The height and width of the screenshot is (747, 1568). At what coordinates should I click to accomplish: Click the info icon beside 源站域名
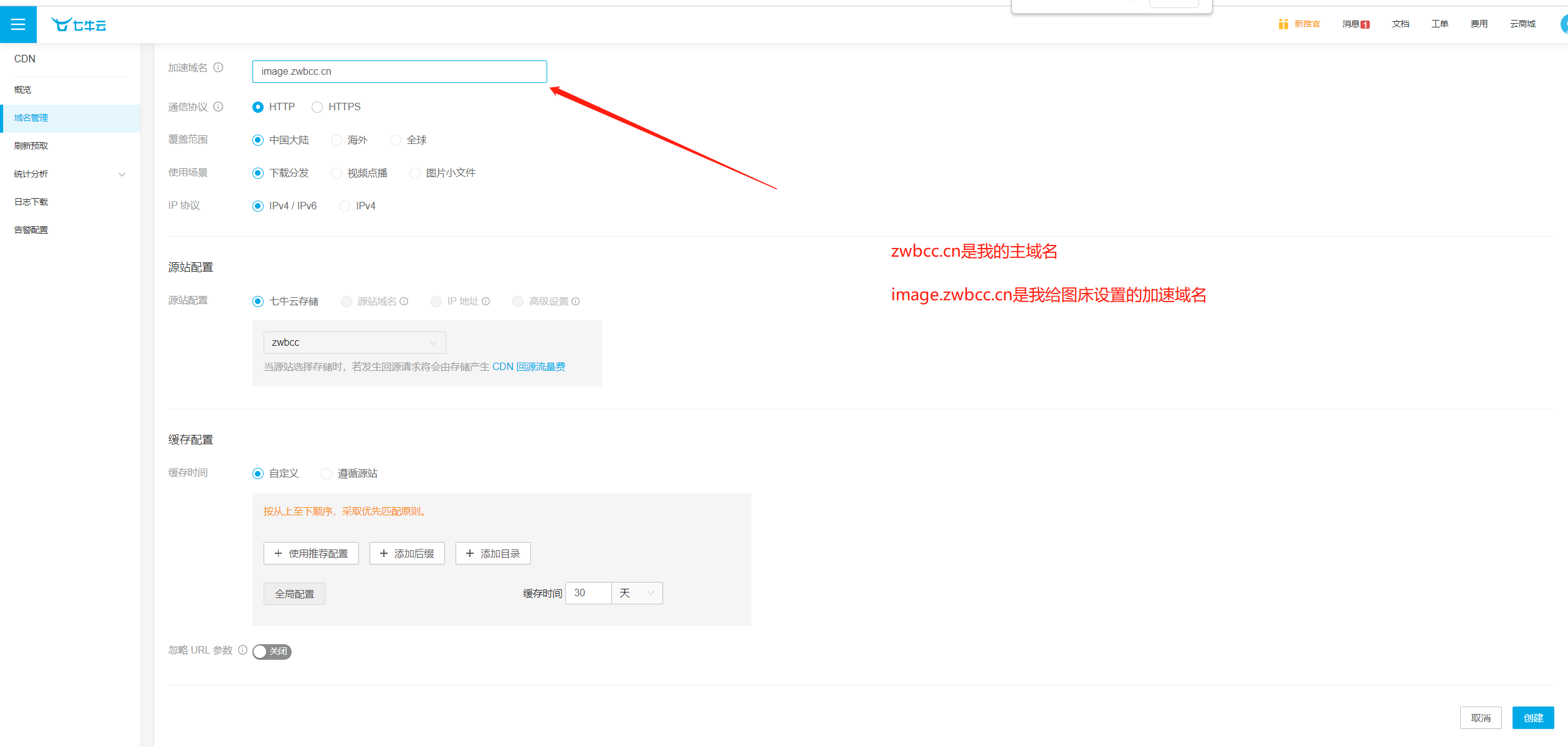pyautogui.click(x=404, y=302)
